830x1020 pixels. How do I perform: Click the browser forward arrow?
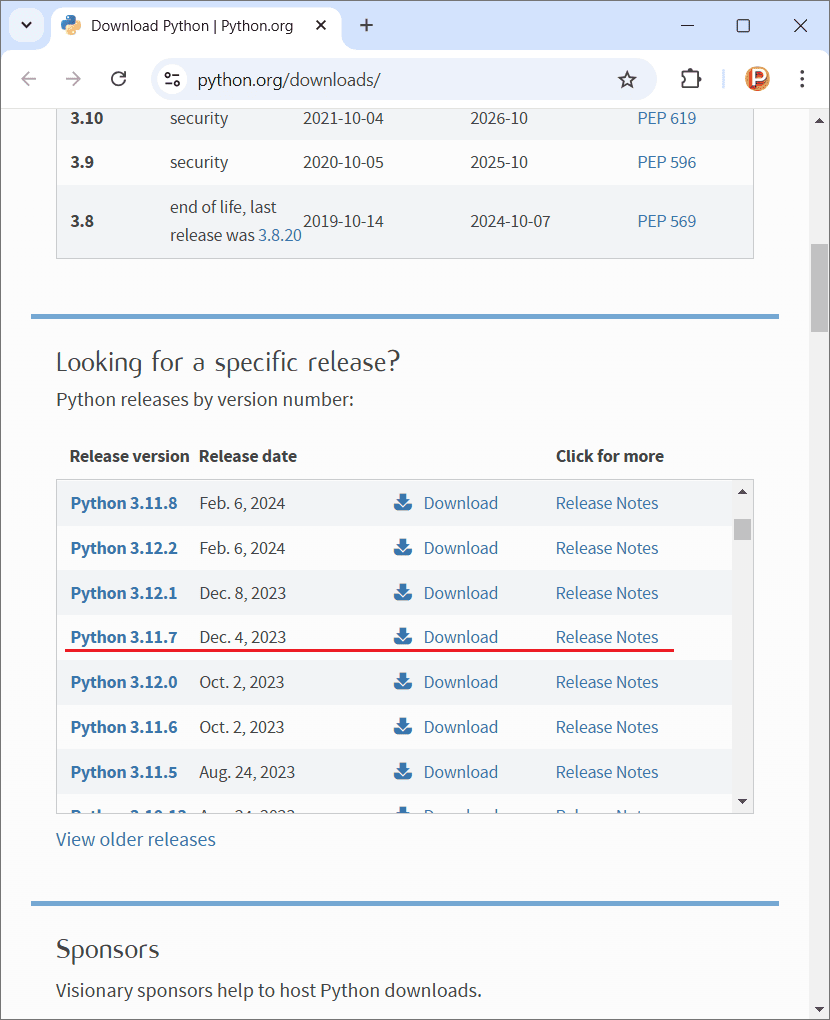(74, 79)
